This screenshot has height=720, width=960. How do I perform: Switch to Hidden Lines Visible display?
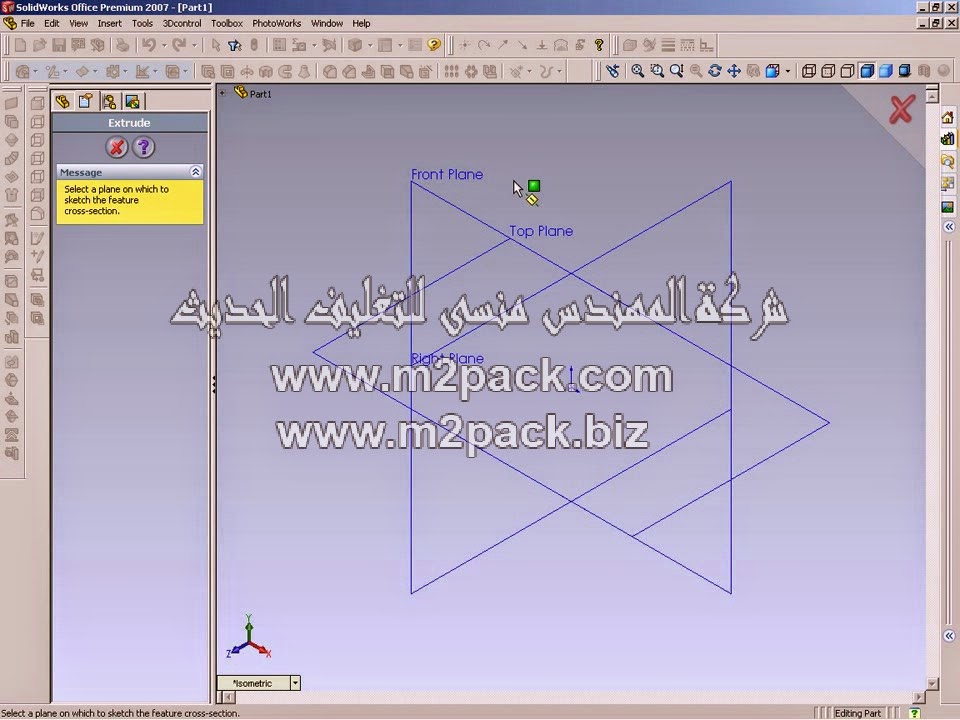pyautogui.click(x=828, y=71)
